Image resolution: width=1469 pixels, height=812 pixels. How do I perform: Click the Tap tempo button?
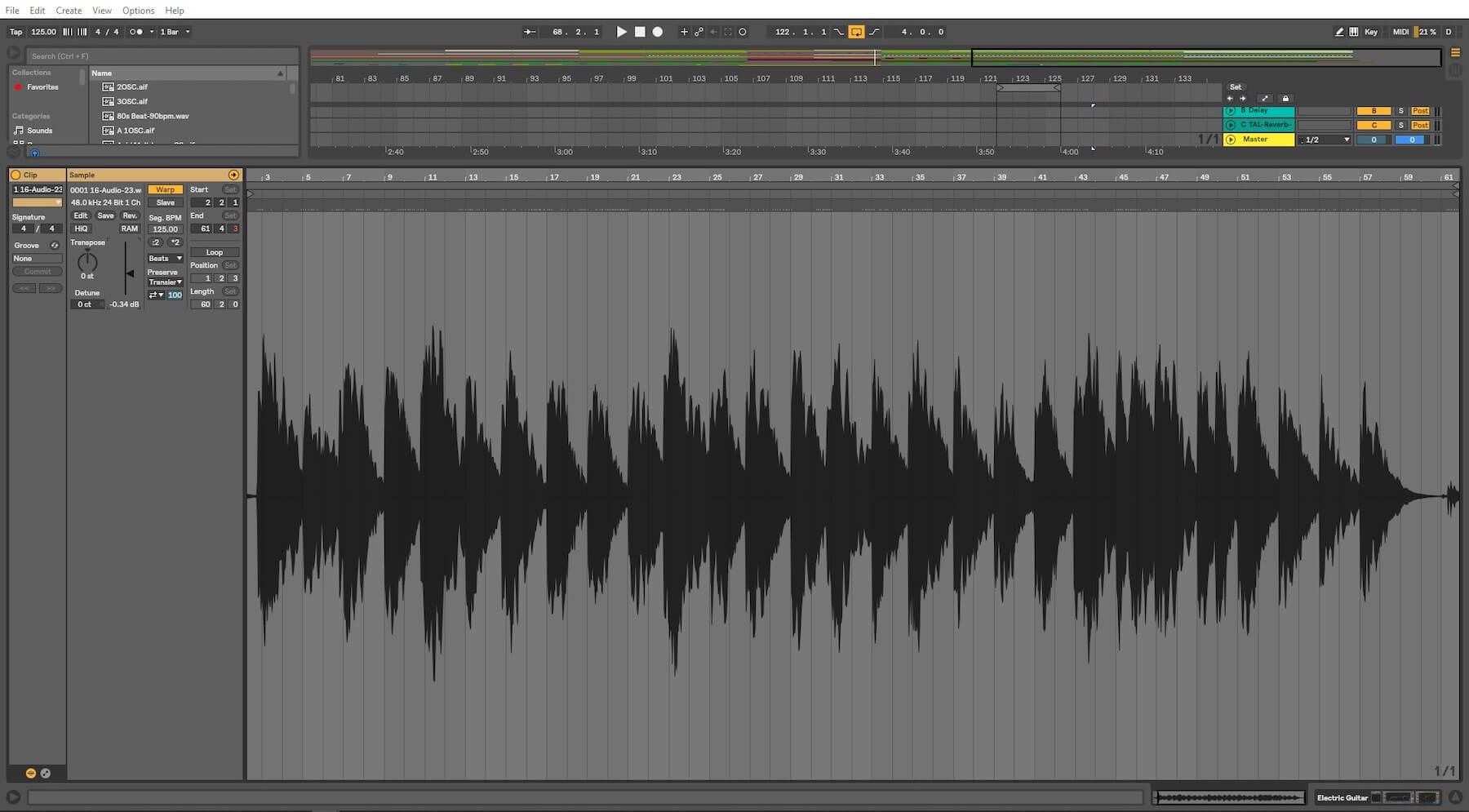16,32
